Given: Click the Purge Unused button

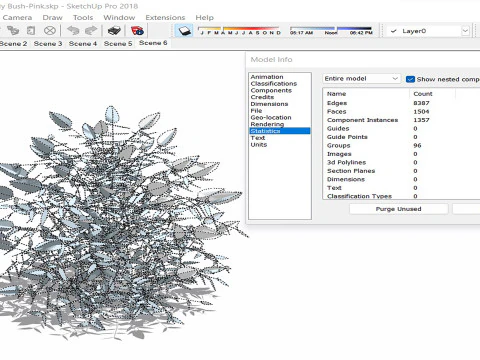Looking at the screenshot, I should [398, 209].
